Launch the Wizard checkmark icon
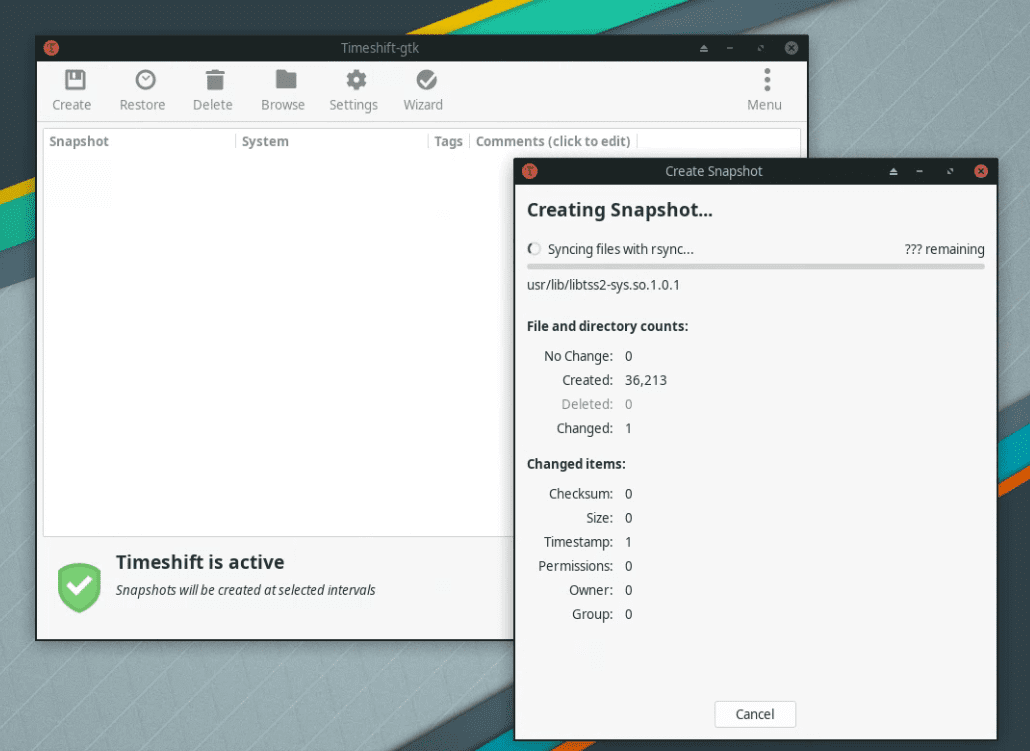The height and width of the screenshot is (751, 1030). pyautogui.click(x=426, y=80)
